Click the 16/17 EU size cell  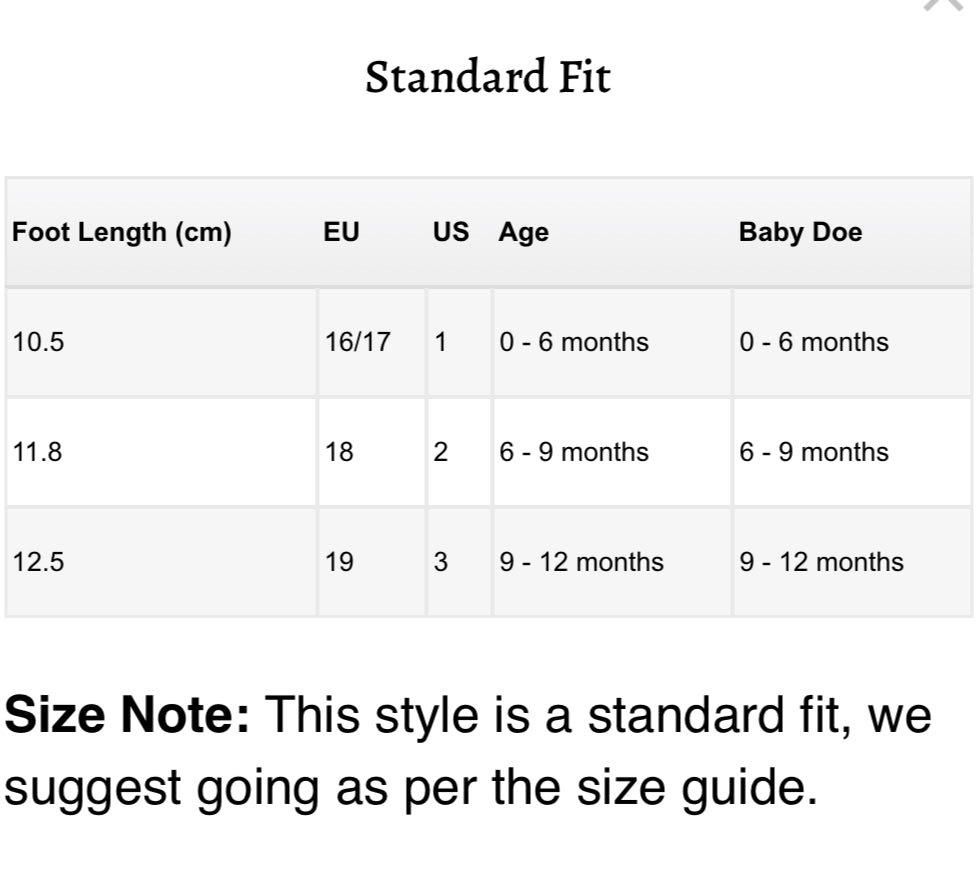[372, 342]
